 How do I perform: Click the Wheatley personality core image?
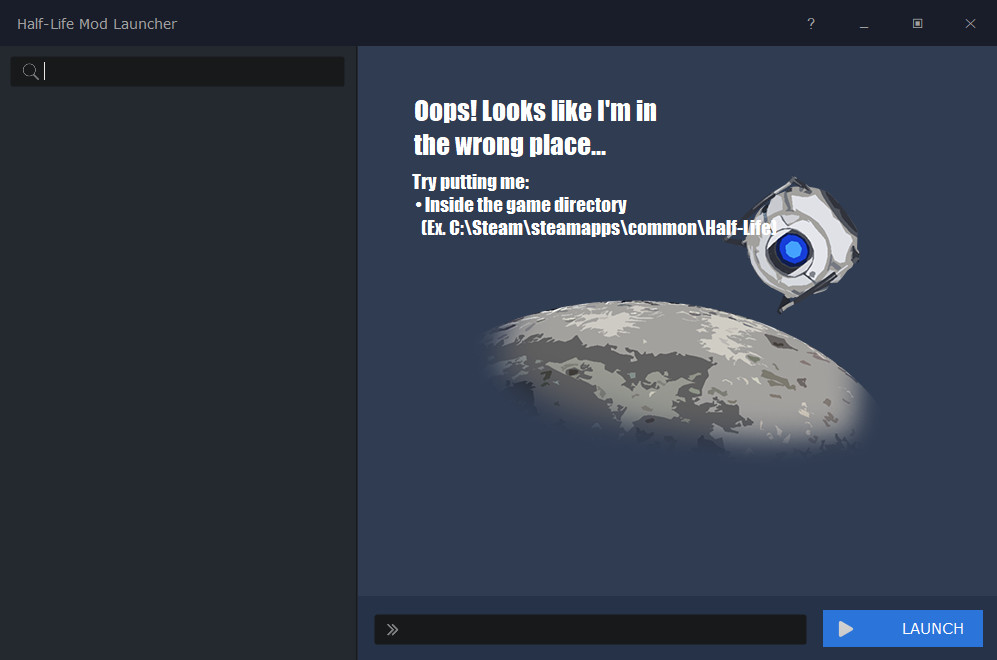800,240
